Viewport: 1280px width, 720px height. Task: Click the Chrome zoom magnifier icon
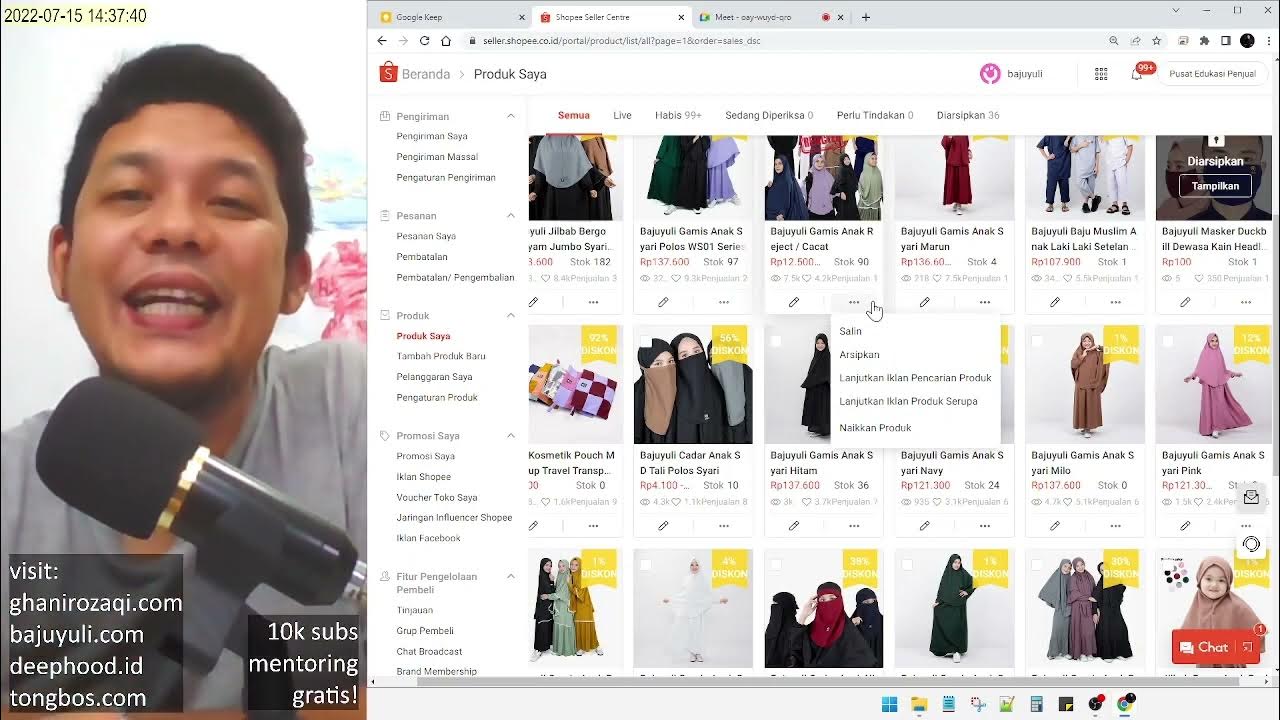pos(1114,41)
